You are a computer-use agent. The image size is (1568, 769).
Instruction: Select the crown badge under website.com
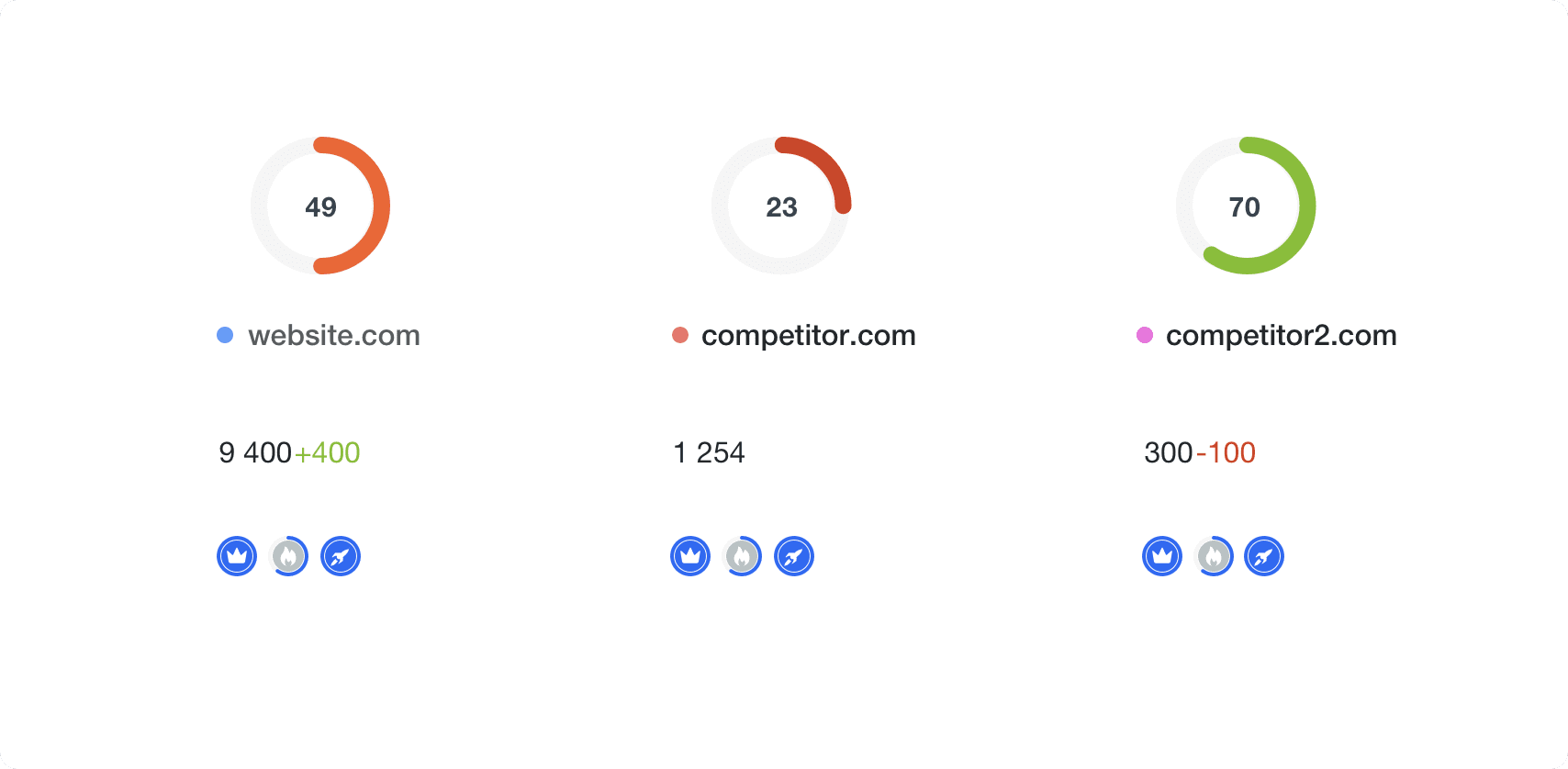(x=236, y=556)
